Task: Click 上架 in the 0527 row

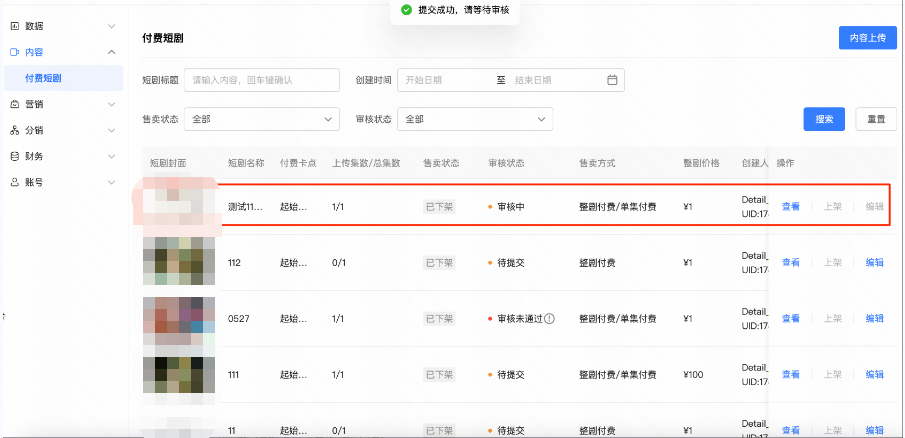Action: coord(832,319)
